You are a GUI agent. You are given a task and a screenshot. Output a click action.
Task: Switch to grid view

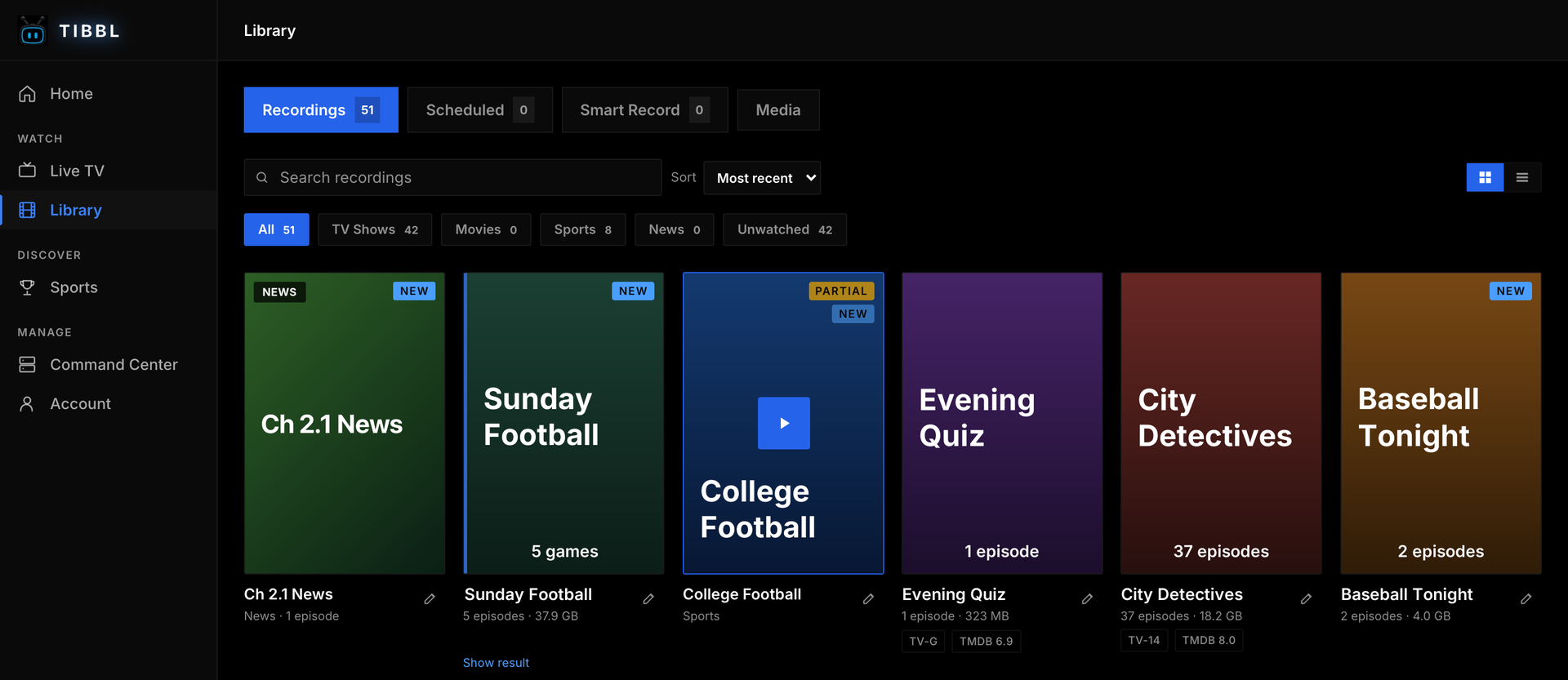click(1485, 177)
